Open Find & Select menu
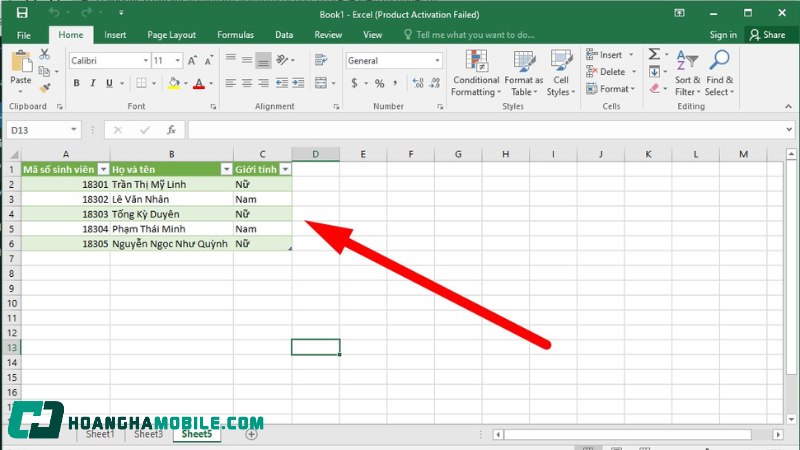 pos(719,73)
